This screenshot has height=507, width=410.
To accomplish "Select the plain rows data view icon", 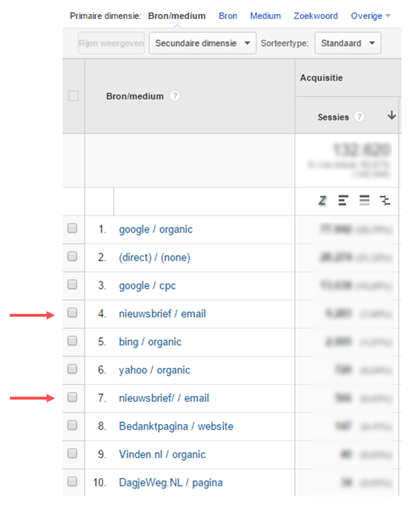I will coord(364,200).
